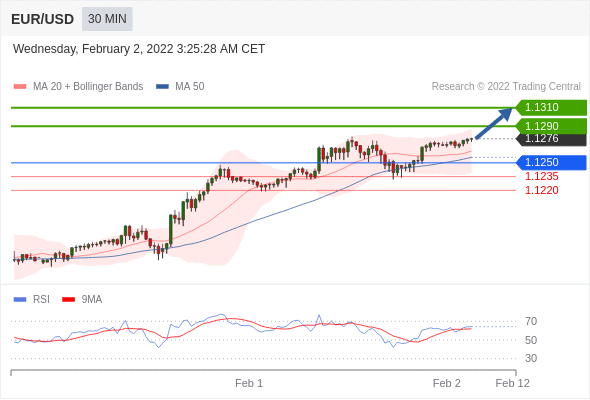Click the Feb 12 date axis label
Image resolution: width=590 pixels, height=400 pixels.
pos(512,383)
